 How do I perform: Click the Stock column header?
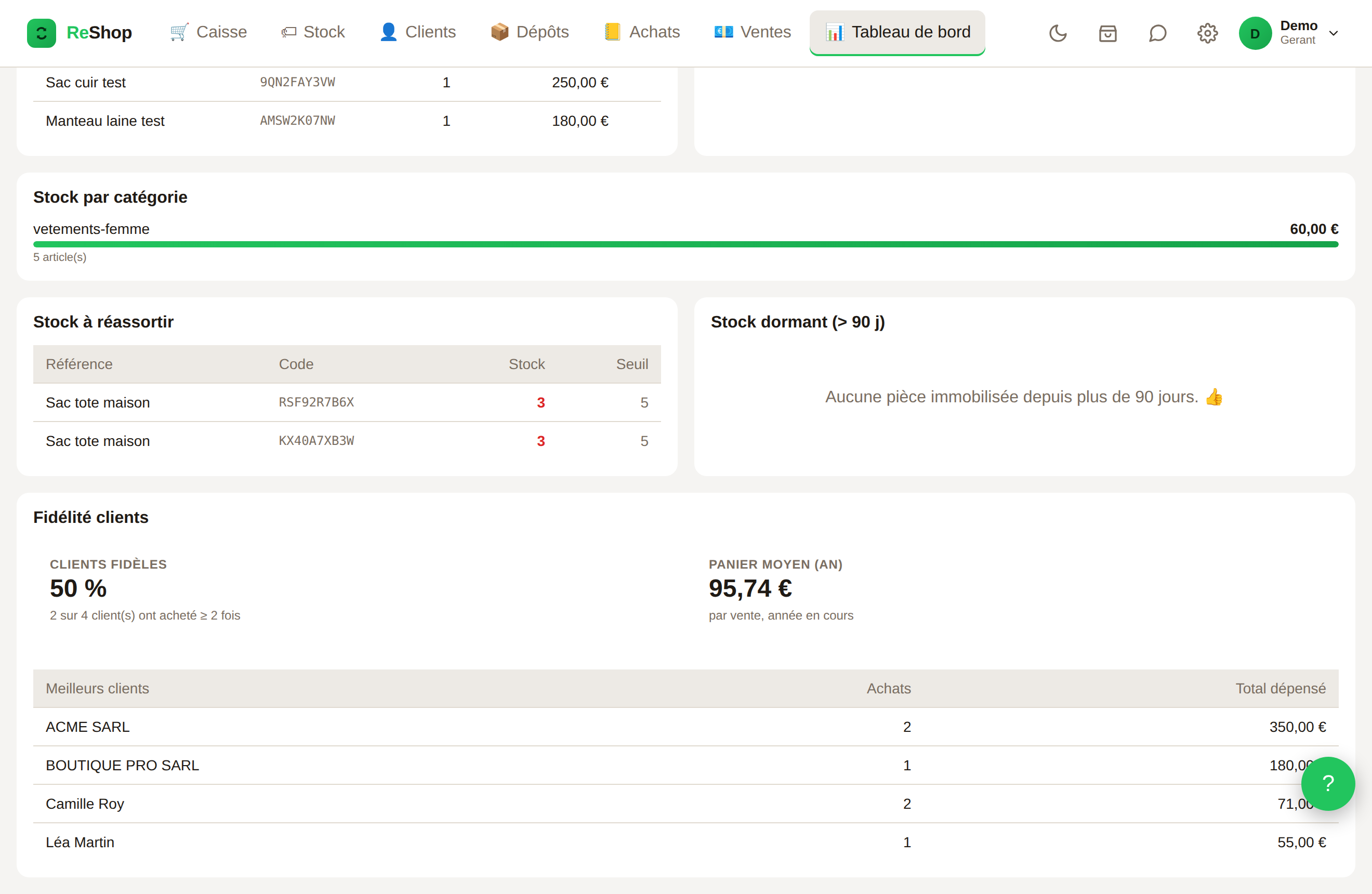526,364
